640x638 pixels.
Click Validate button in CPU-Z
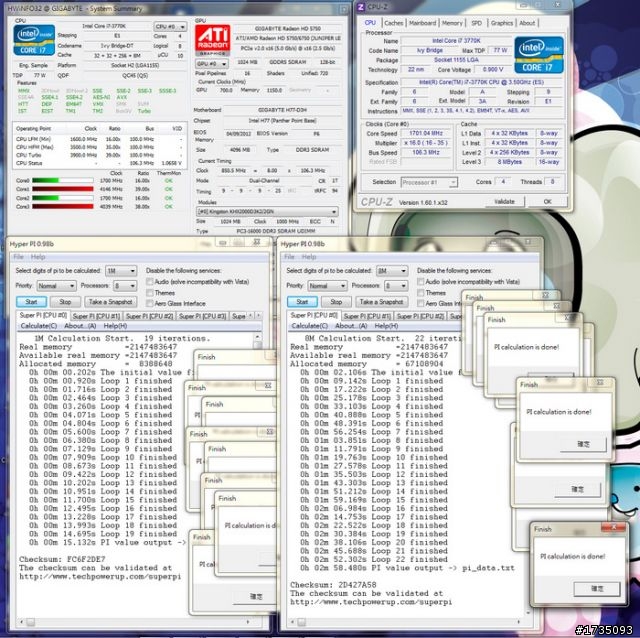coord(504,202)
